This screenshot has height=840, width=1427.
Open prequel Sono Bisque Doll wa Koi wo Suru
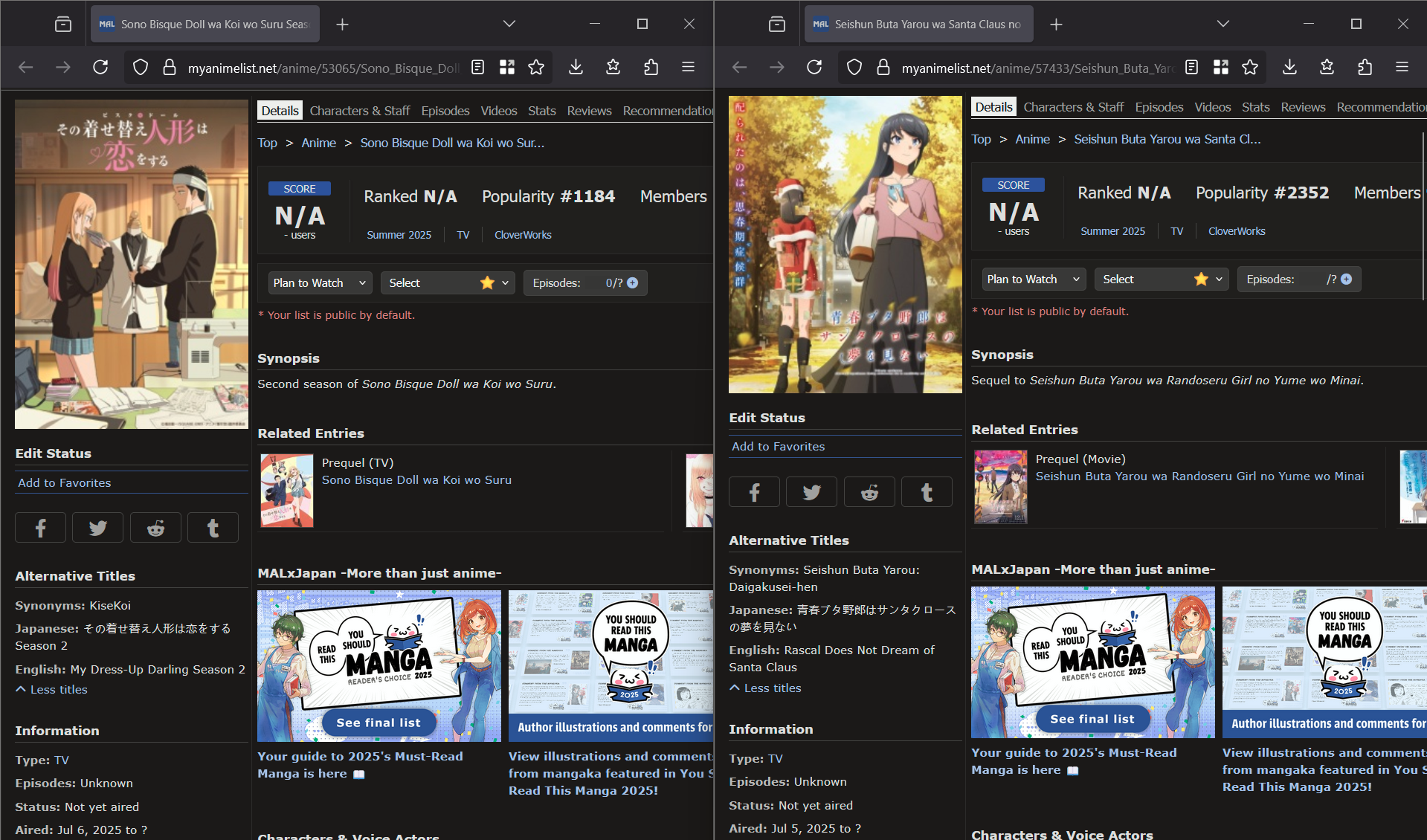coord(416,480)
